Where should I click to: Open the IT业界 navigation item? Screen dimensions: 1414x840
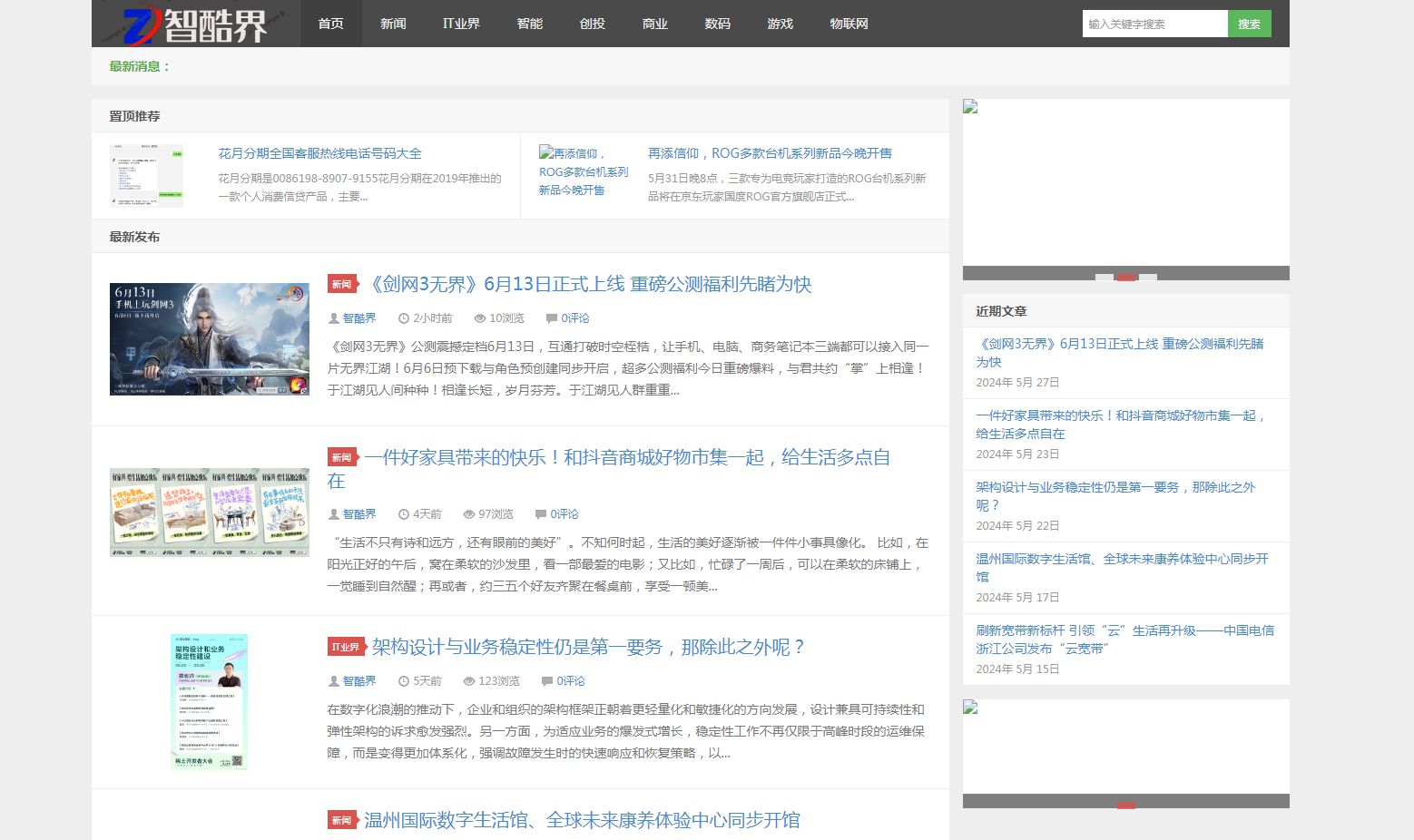pyautogui.click(x=461, y=24)
